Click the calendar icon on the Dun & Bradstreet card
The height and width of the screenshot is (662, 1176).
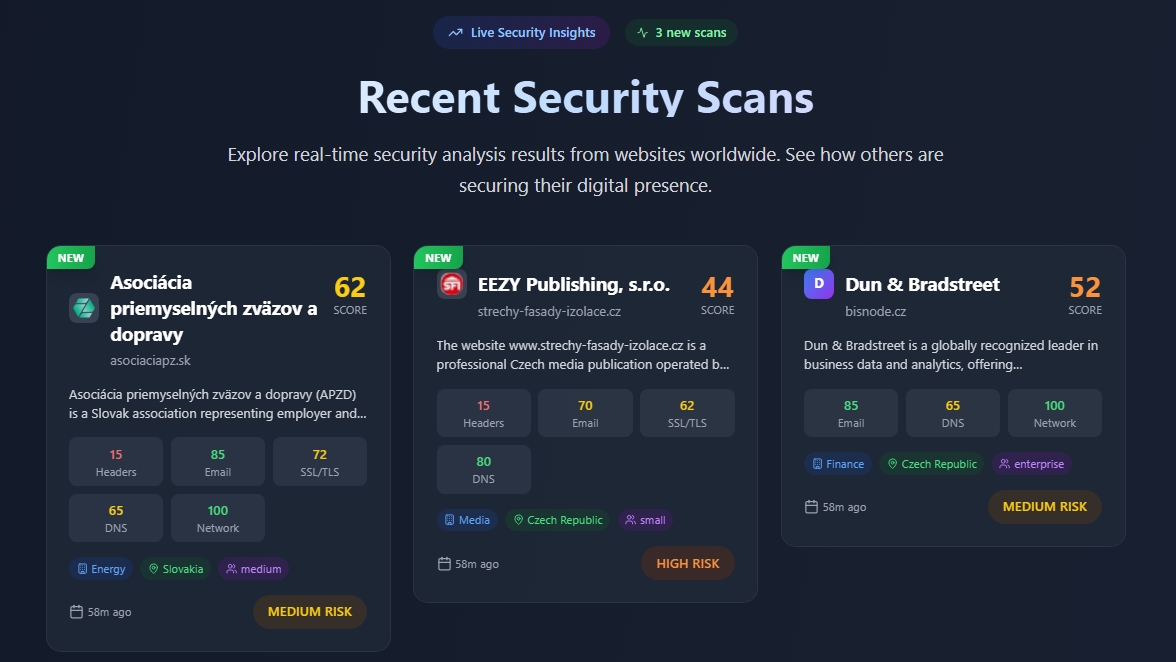click(x=811, y=507)
